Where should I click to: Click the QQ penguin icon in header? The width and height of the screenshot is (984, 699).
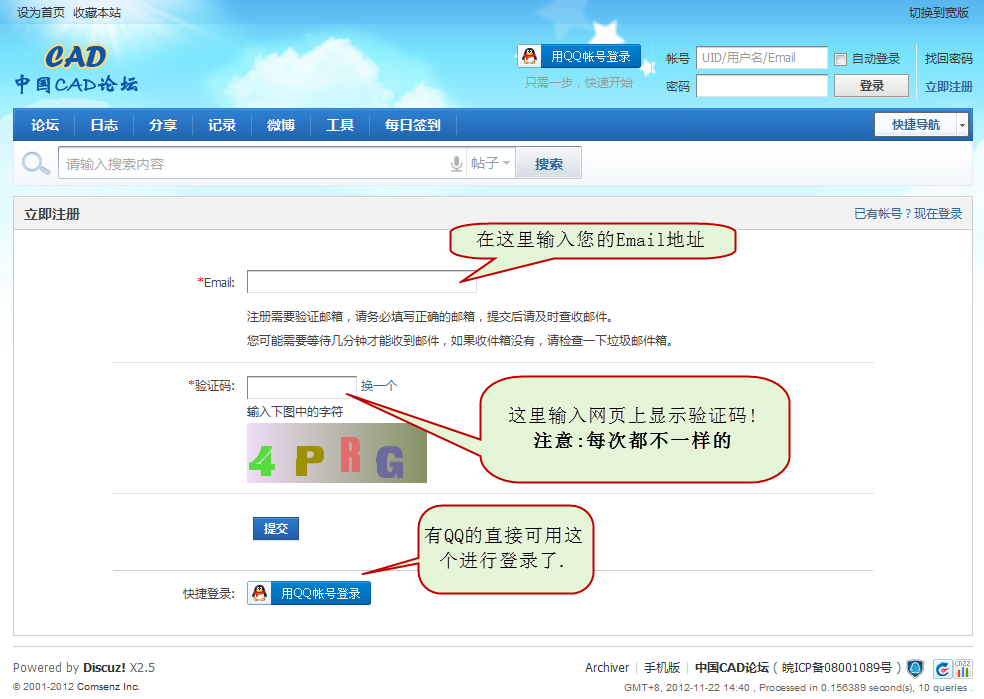click(x=530, y=56)
